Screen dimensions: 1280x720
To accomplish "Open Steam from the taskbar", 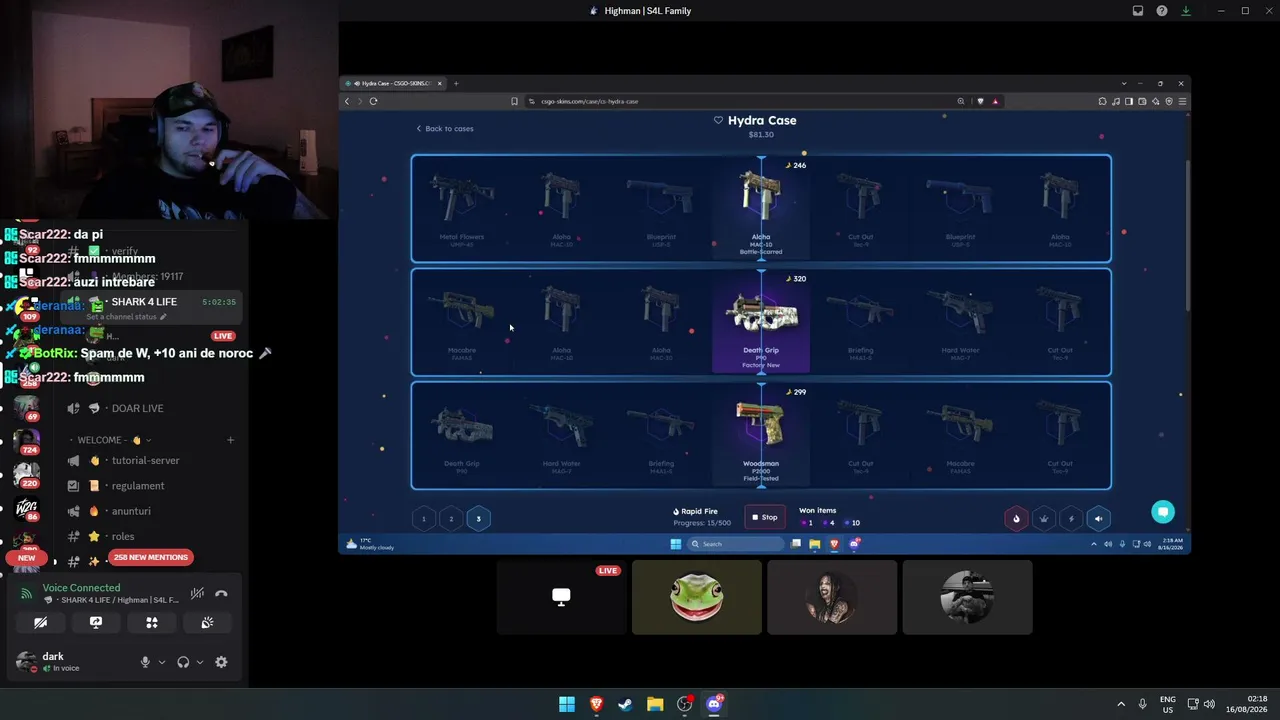I will pyautogui.click(x=625, y=704).
